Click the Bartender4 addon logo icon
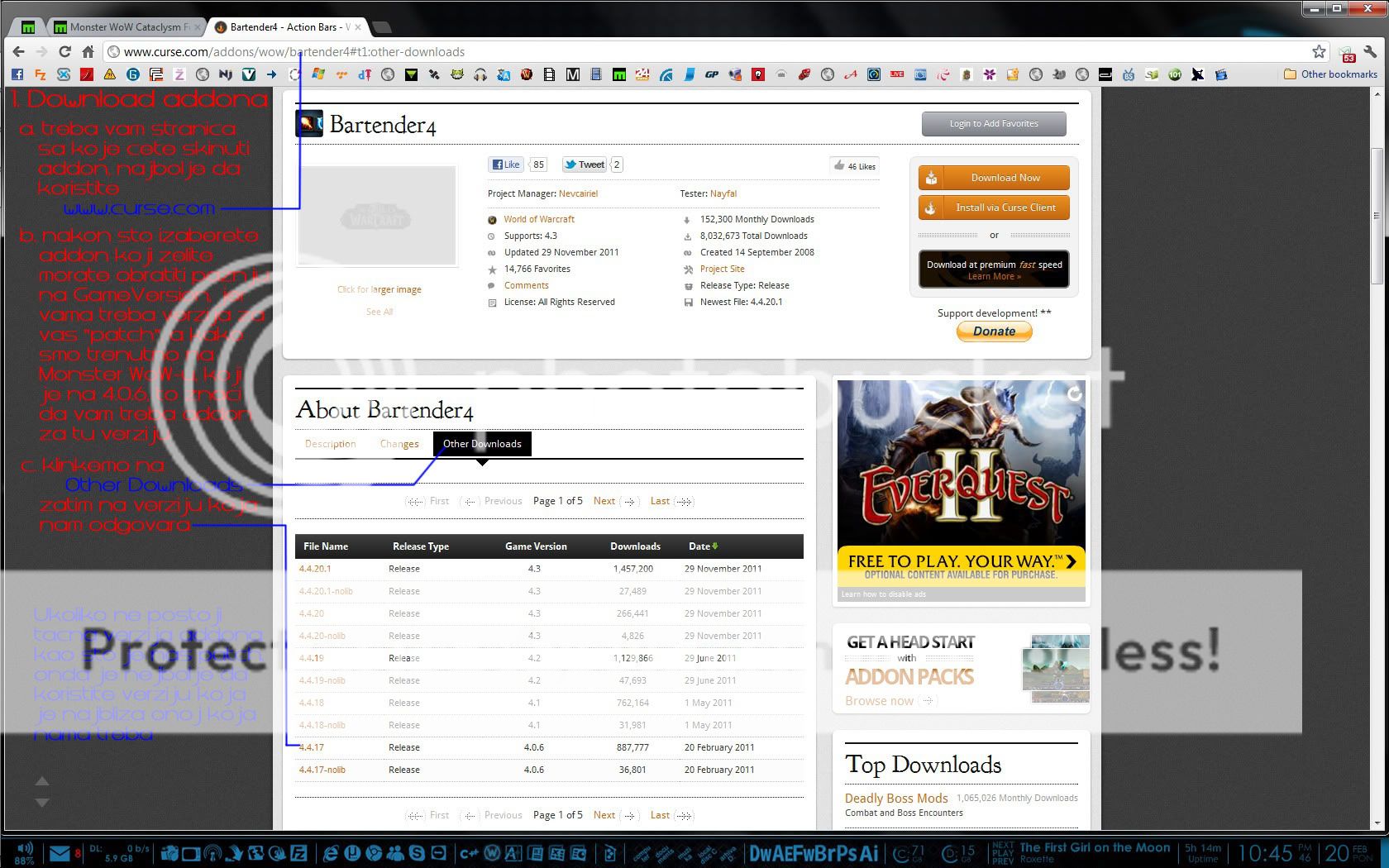1389x868 pixels. point(309,123)
